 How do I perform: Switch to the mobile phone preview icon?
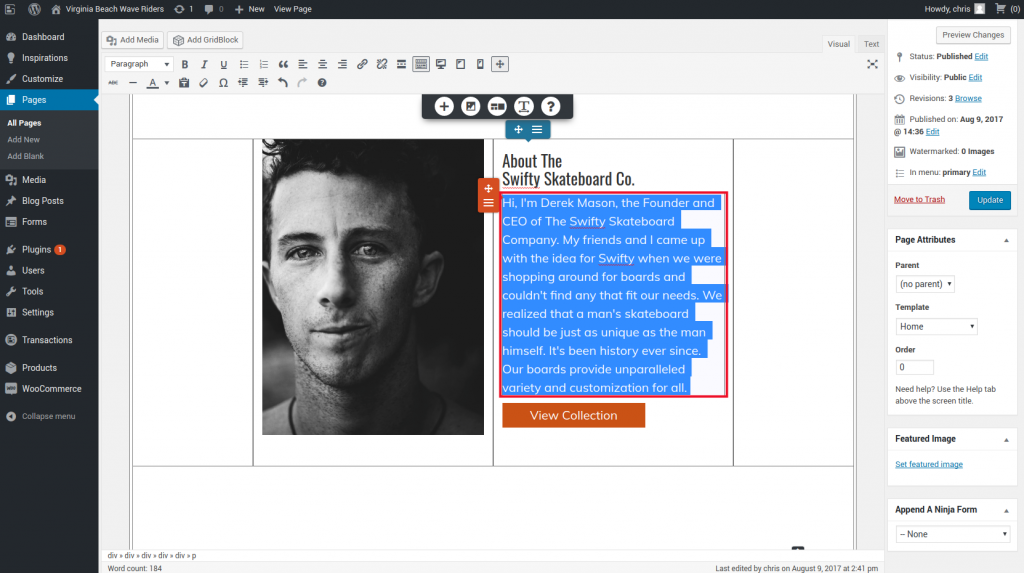[480, 64]
